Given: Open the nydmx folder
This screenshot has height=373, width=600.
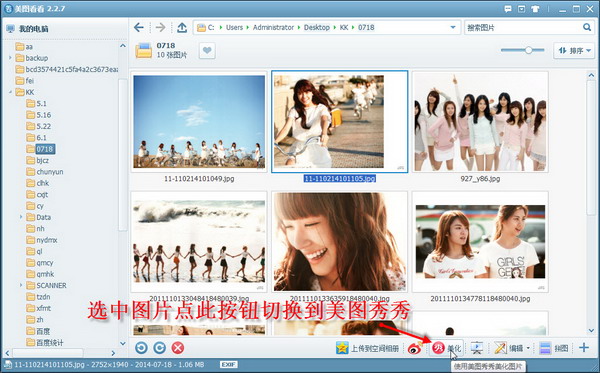Looking at the screenshot, I should coord(42,240).
